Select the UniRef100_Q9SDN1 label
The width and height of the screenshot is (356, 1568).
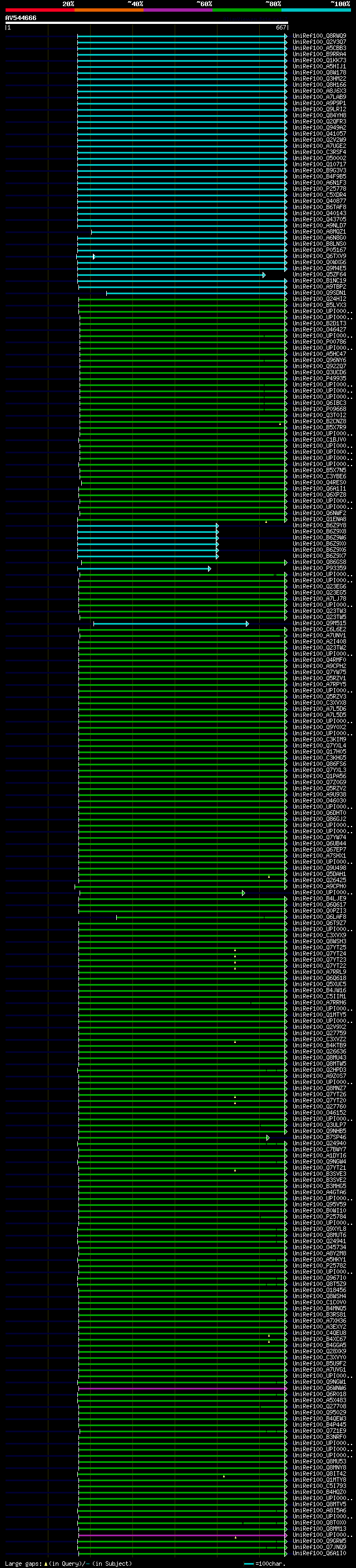click(319, 293)
